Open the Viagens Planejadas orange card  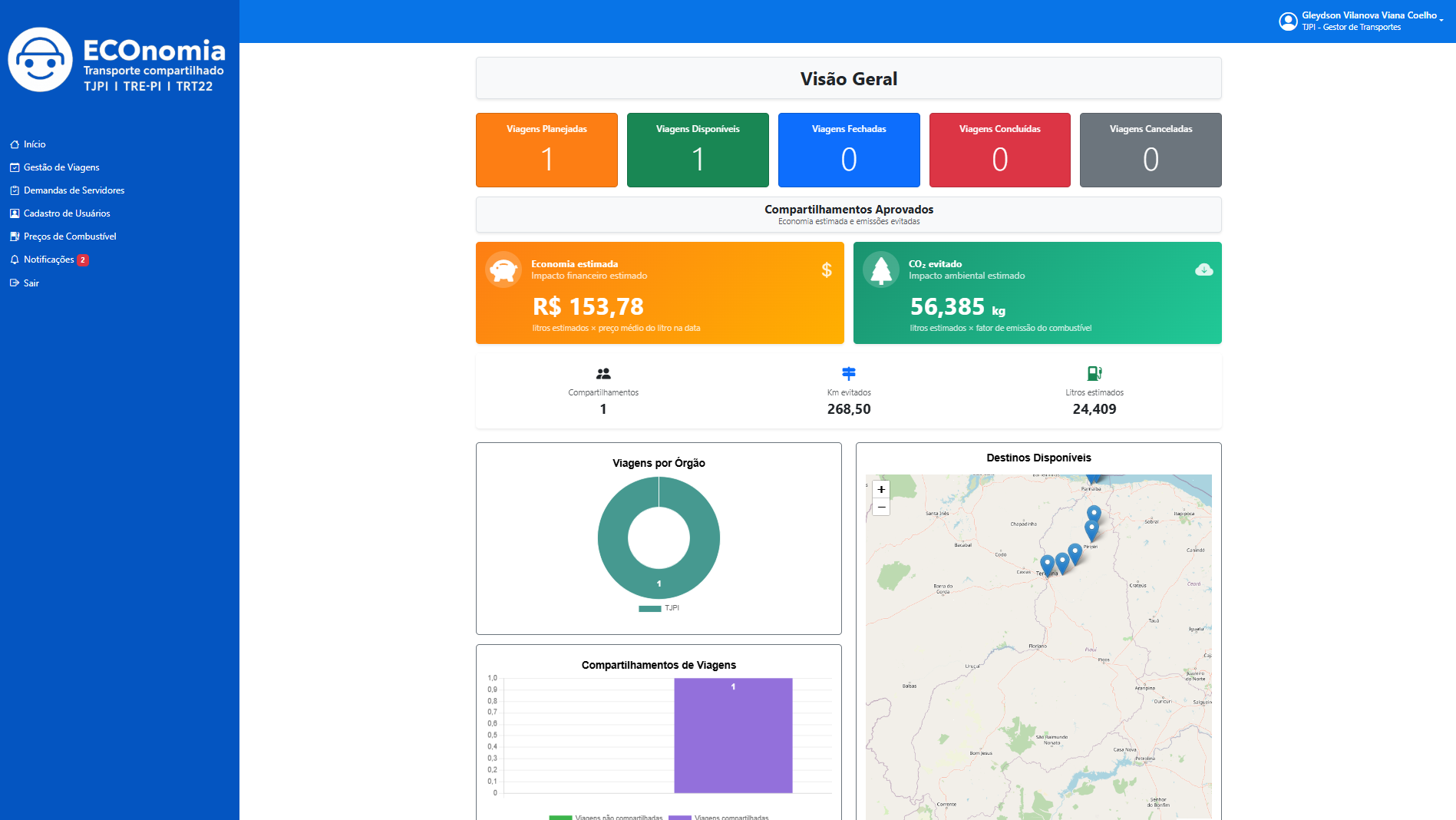coord(546,150)
